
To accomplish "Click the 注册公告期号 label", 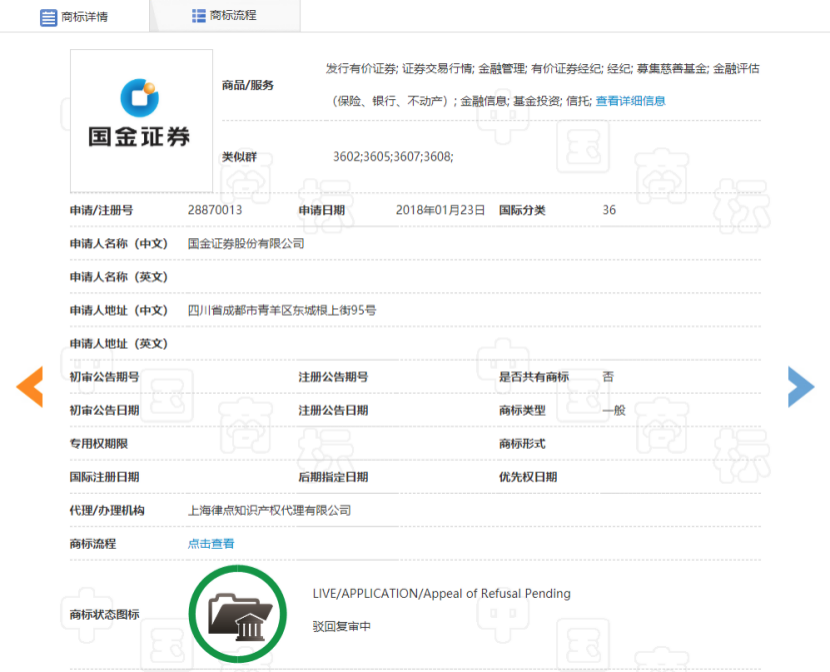I will [333, 377].
